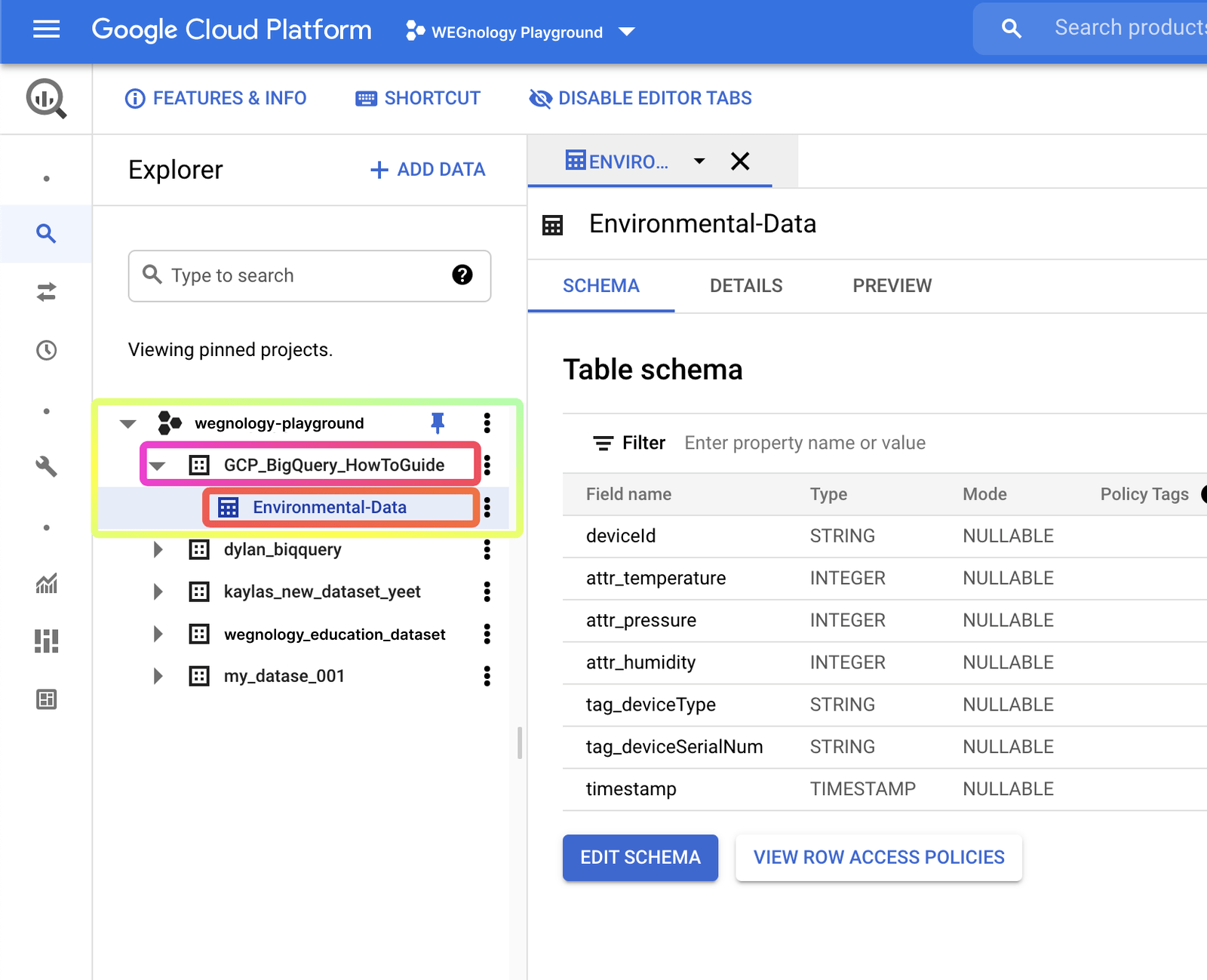
Task: Open the hamburger navigation menu
Action: pos(46,29)
